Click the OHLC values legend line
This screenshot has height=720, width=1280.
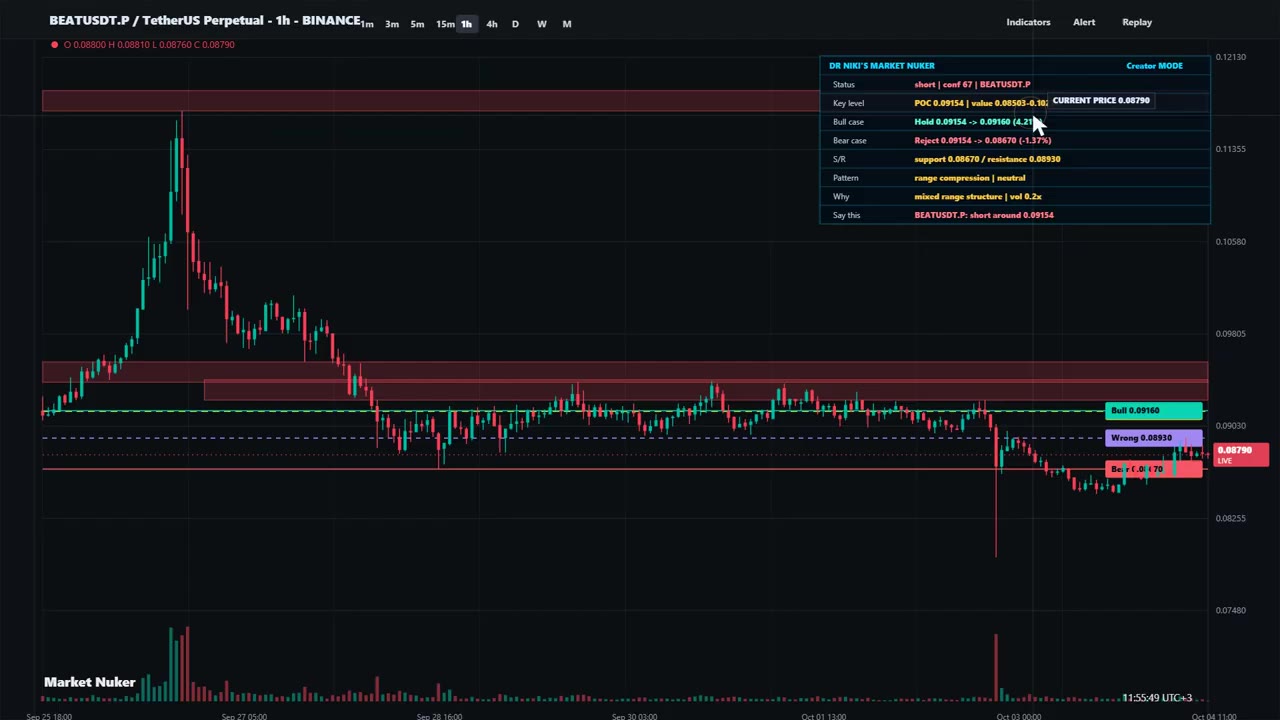click(x=149, y=44)
